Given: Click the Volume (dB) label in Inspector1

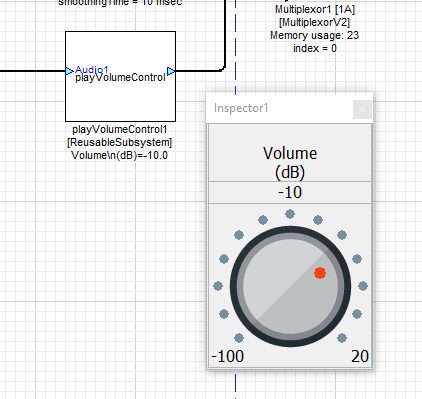Looking at the screenshot, I should click(290, 163).
